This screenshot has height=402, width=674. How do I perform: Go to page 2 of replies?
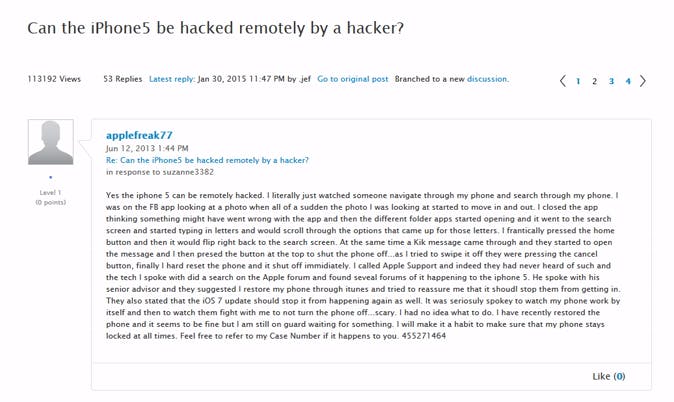point(595,81)
